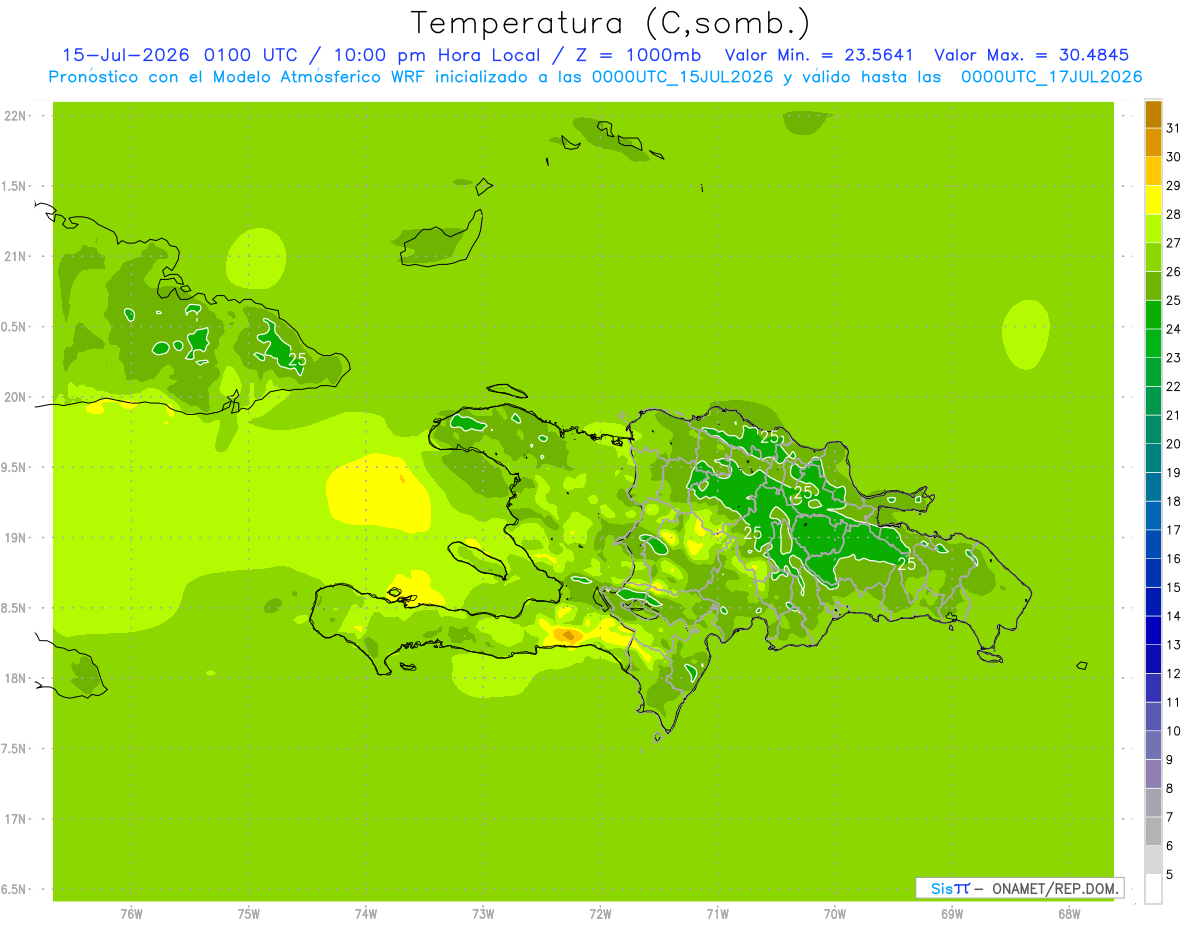
Task: Select 'Valor Min. = 23.5641' value
Action: point(819,55)
